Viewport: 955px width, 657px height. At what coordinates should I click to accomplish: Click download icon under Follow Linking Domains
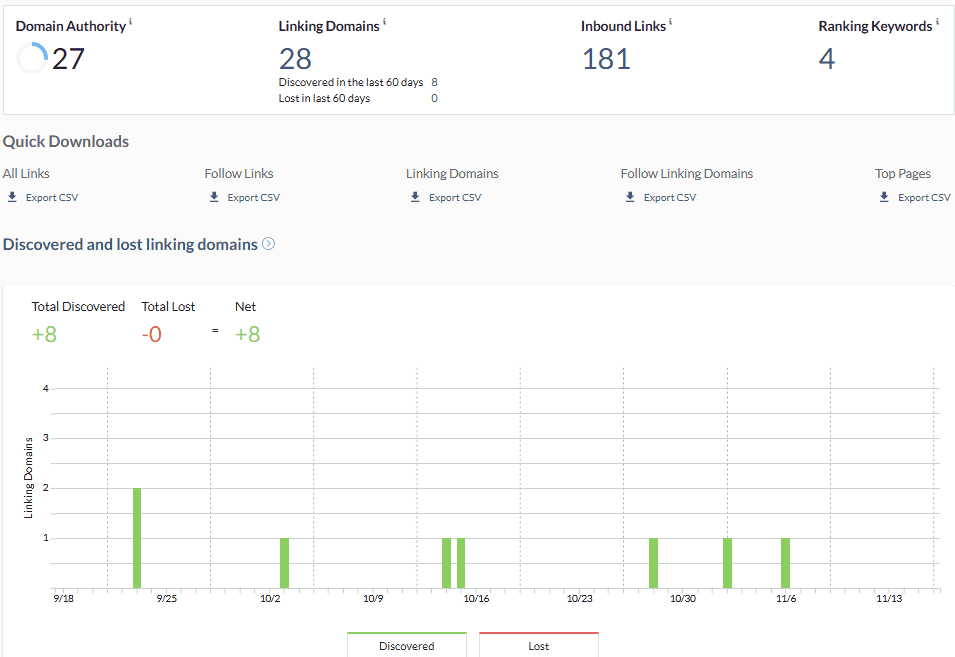[x=630, y=197]
